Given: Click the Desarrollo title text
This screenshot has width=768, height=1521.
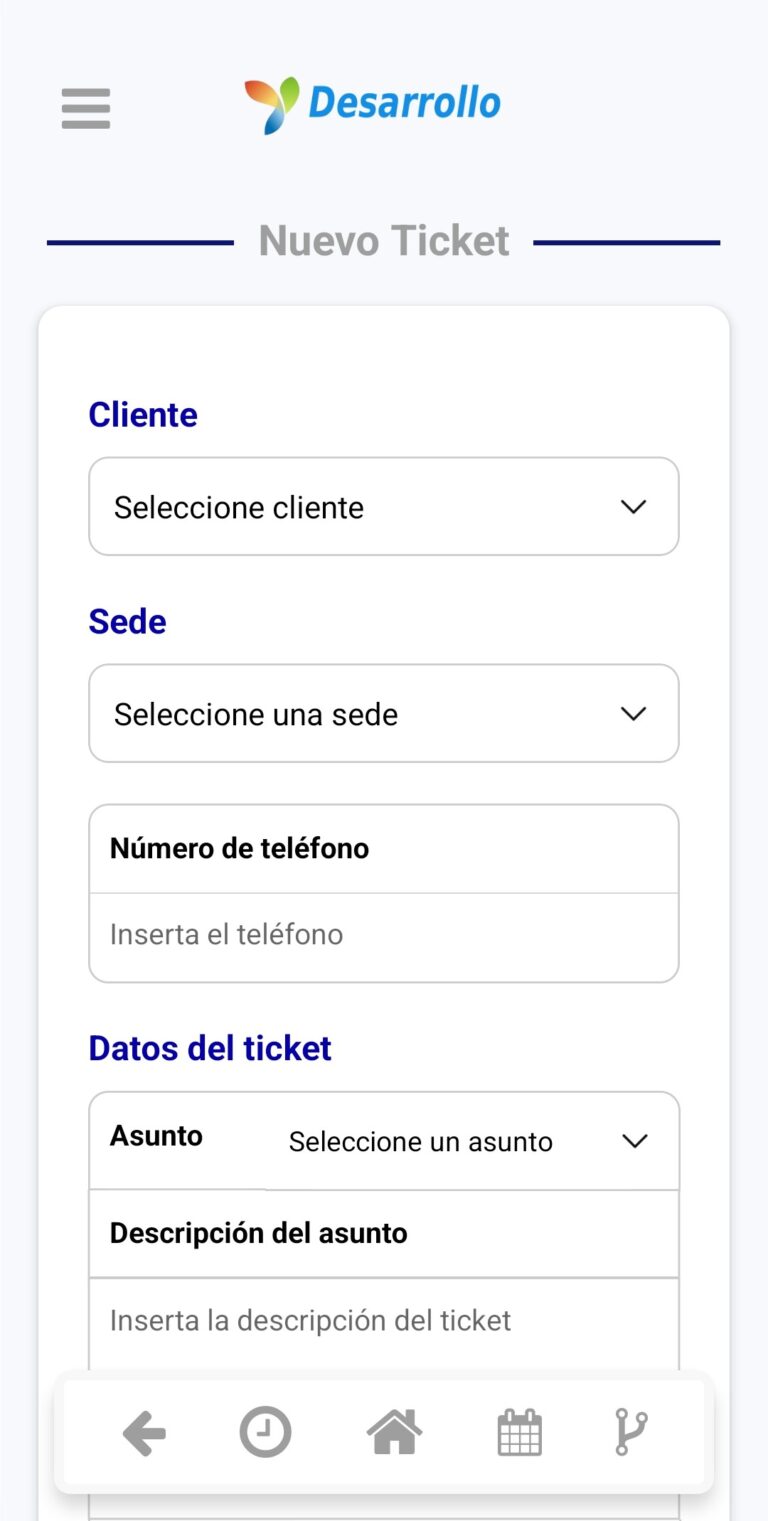Looking at the screenshot, I should 404,103.
